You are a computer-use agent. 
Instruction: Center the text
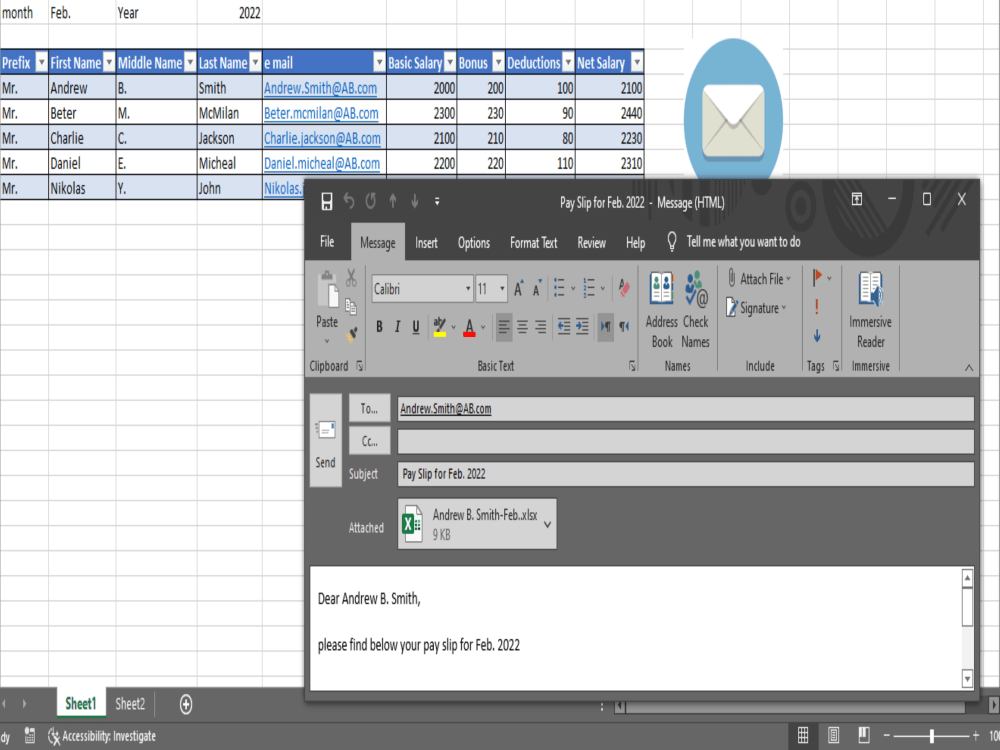click(x=522, y=327)
